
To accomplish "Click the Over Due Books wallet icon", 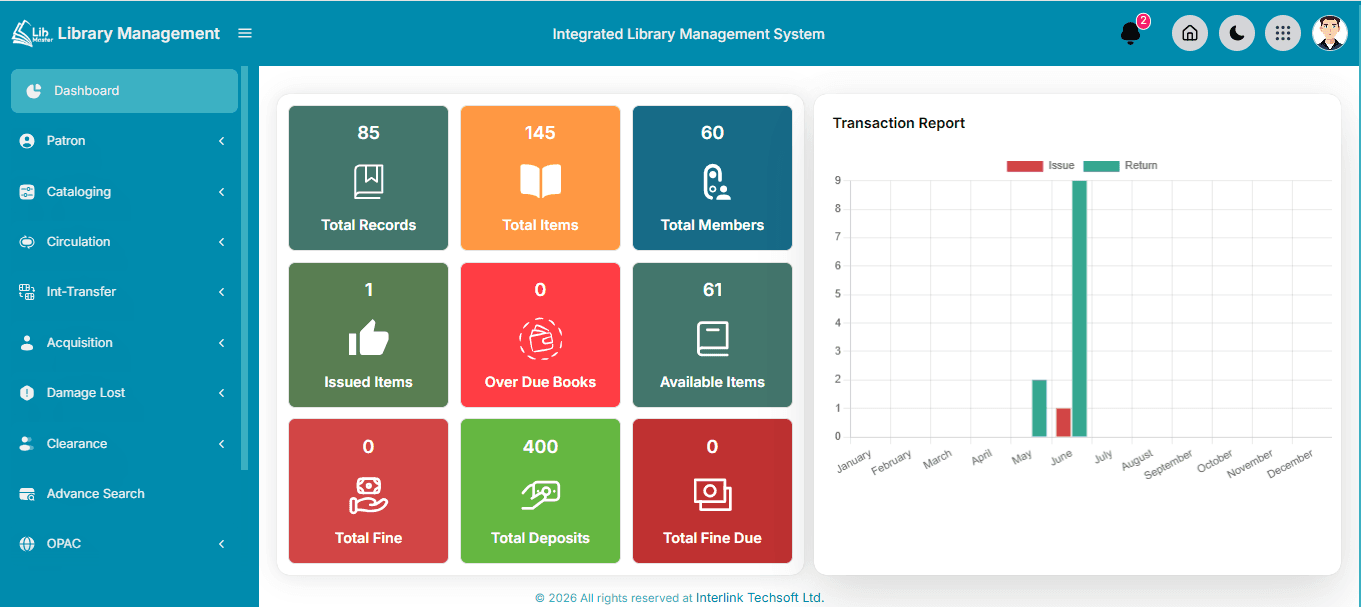I will coord(540,338).
